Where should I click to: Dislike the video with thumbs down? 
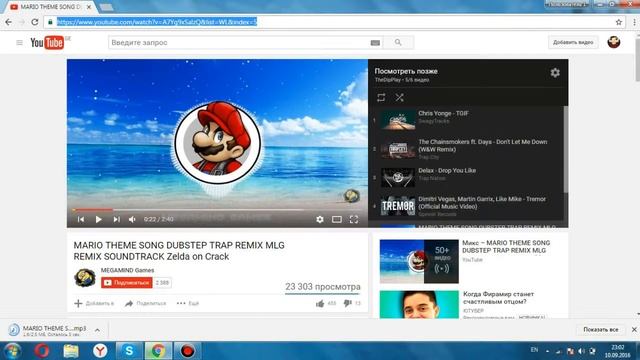tap(347, 303)
